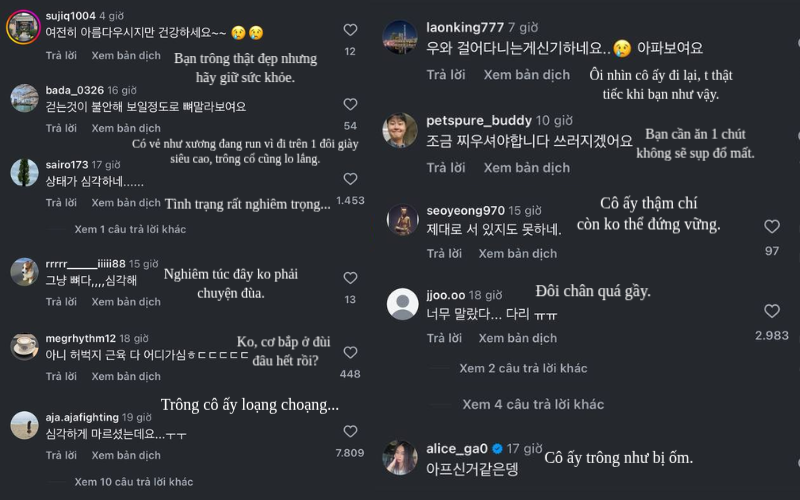Expand 'Xem 1 câu trả lời khác' replies

coord(130,230)
